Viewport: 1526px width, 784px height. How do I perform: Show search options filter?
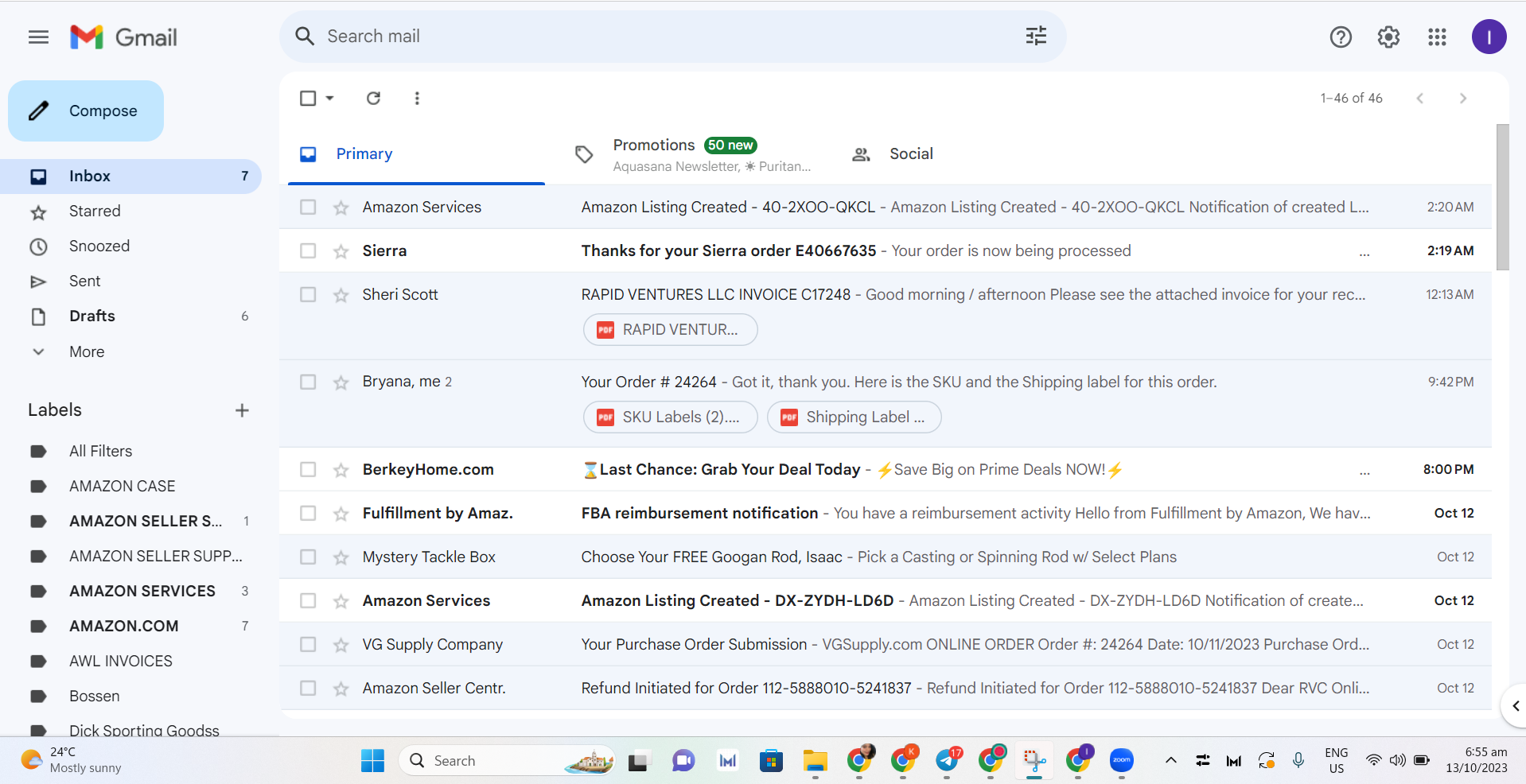[x=1036, y=36]
